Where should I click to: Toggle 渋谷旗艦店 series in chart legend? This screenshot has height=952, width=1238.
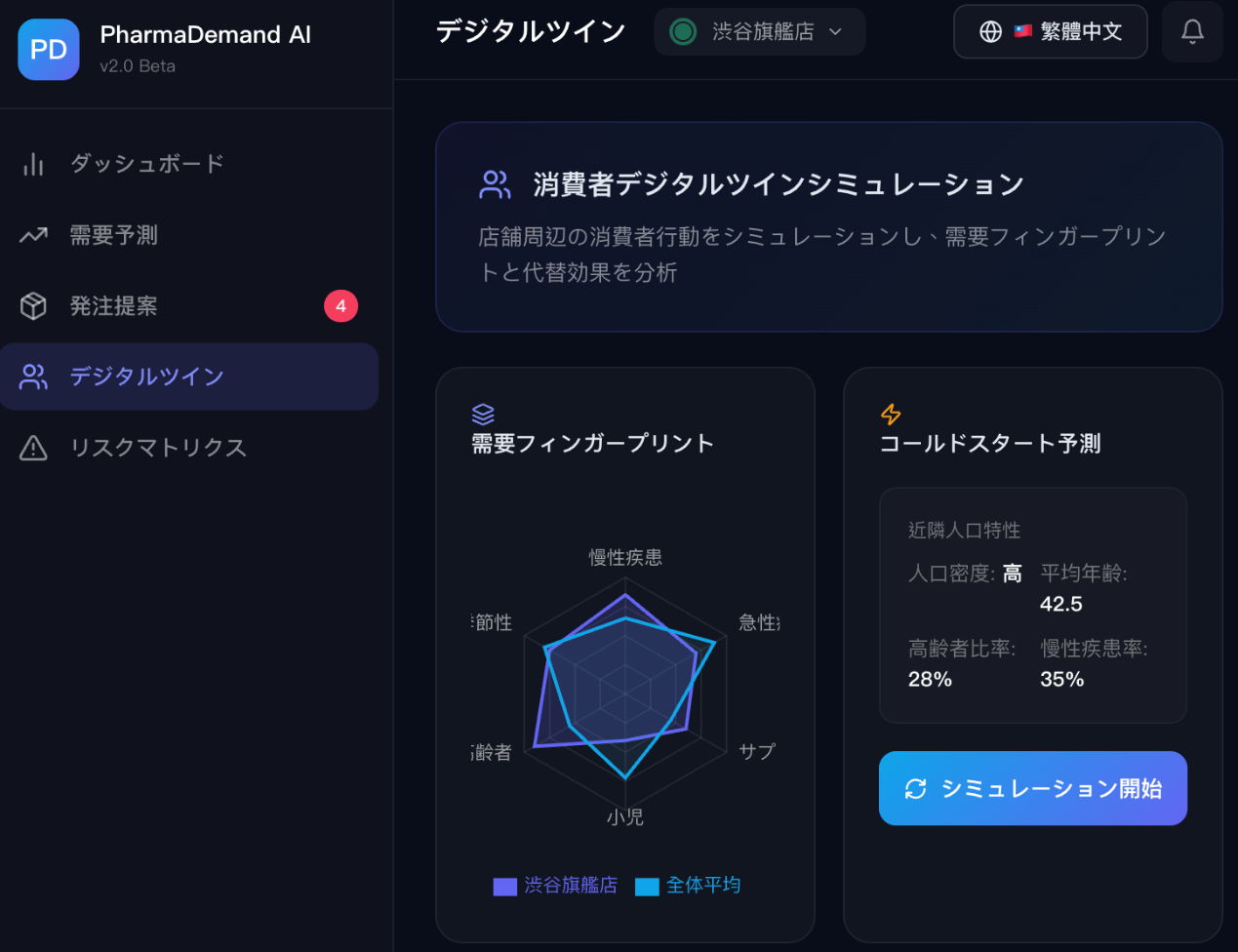[555, 885]
